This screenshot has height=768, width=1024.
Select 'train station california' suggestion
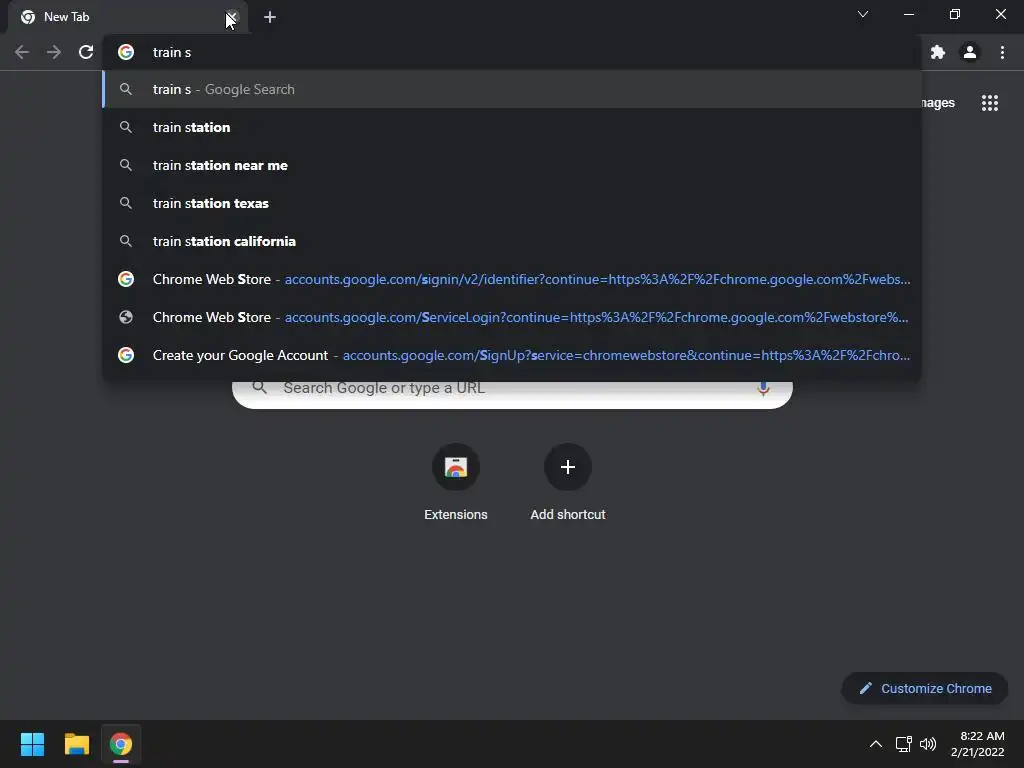coord(512,241)
